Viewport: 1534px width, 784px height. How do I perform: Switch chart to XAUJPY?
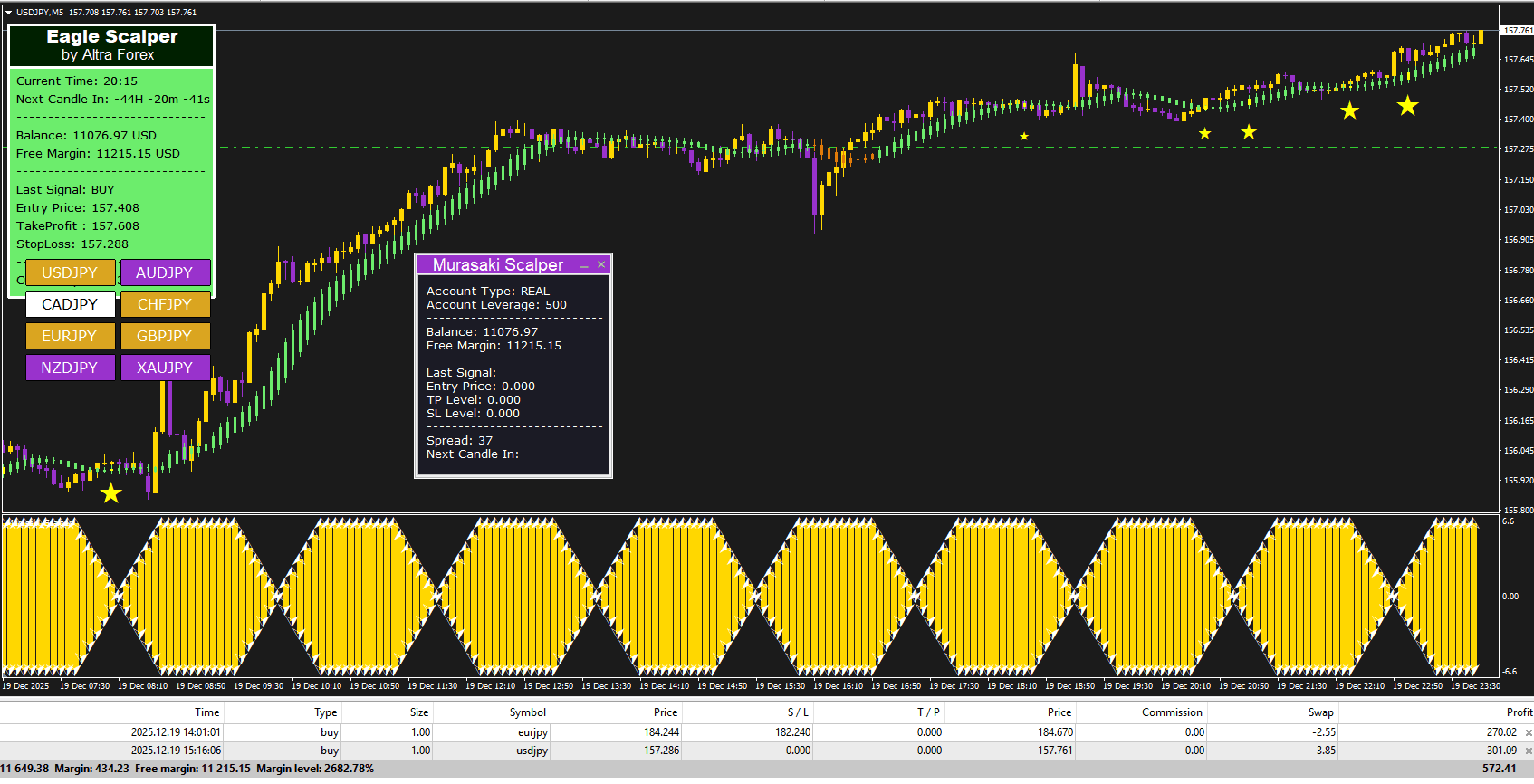165,368
